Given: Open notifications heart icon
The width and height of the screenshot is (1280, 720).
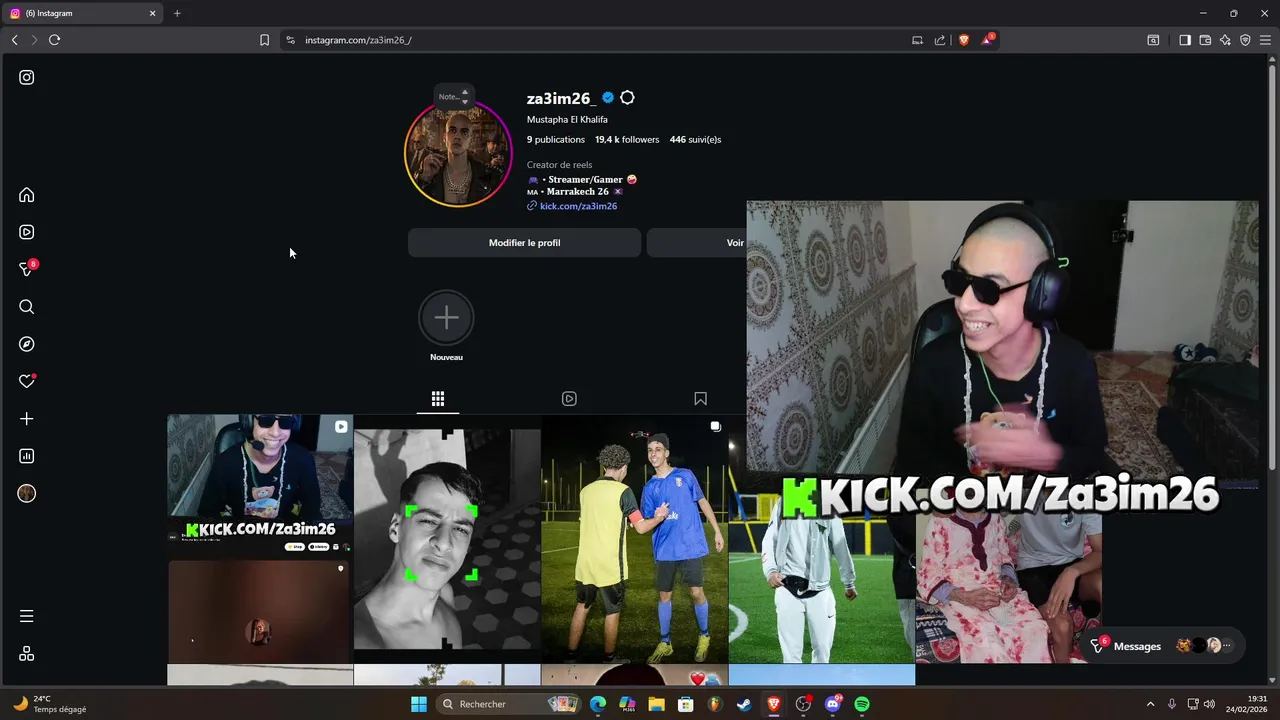Looking at the screenshot, I should pyautogui.click(x=27, y=381).
